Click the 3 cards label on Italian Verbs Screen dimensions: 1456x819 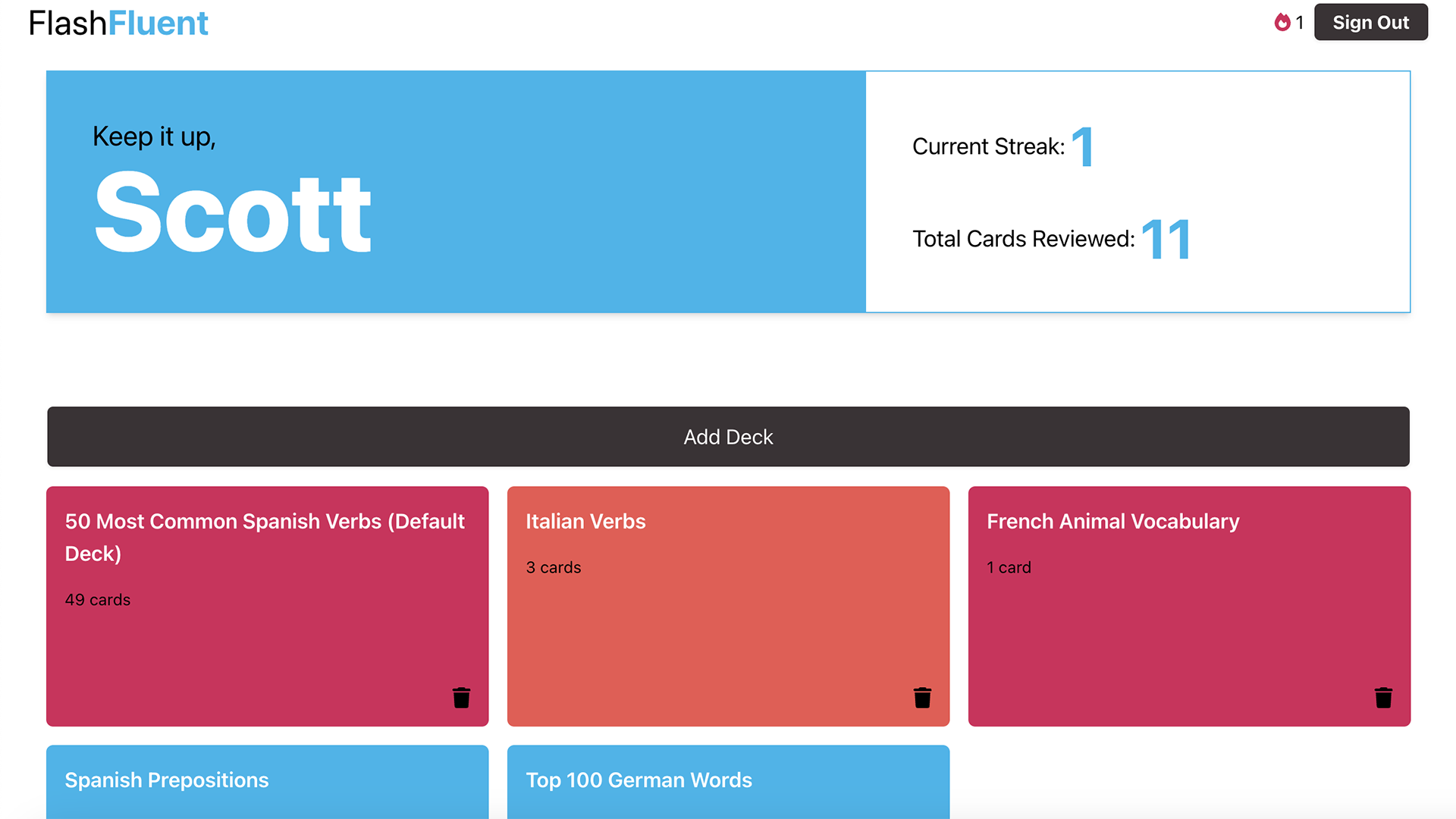pyautogui.click(x=553, y=567)
